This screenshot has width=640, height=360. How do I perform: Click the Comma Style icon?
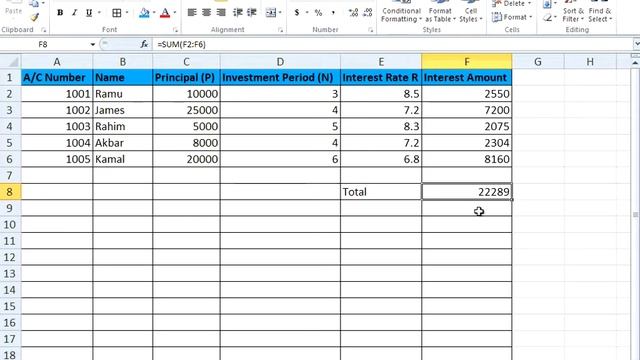[x=333, y=13]
